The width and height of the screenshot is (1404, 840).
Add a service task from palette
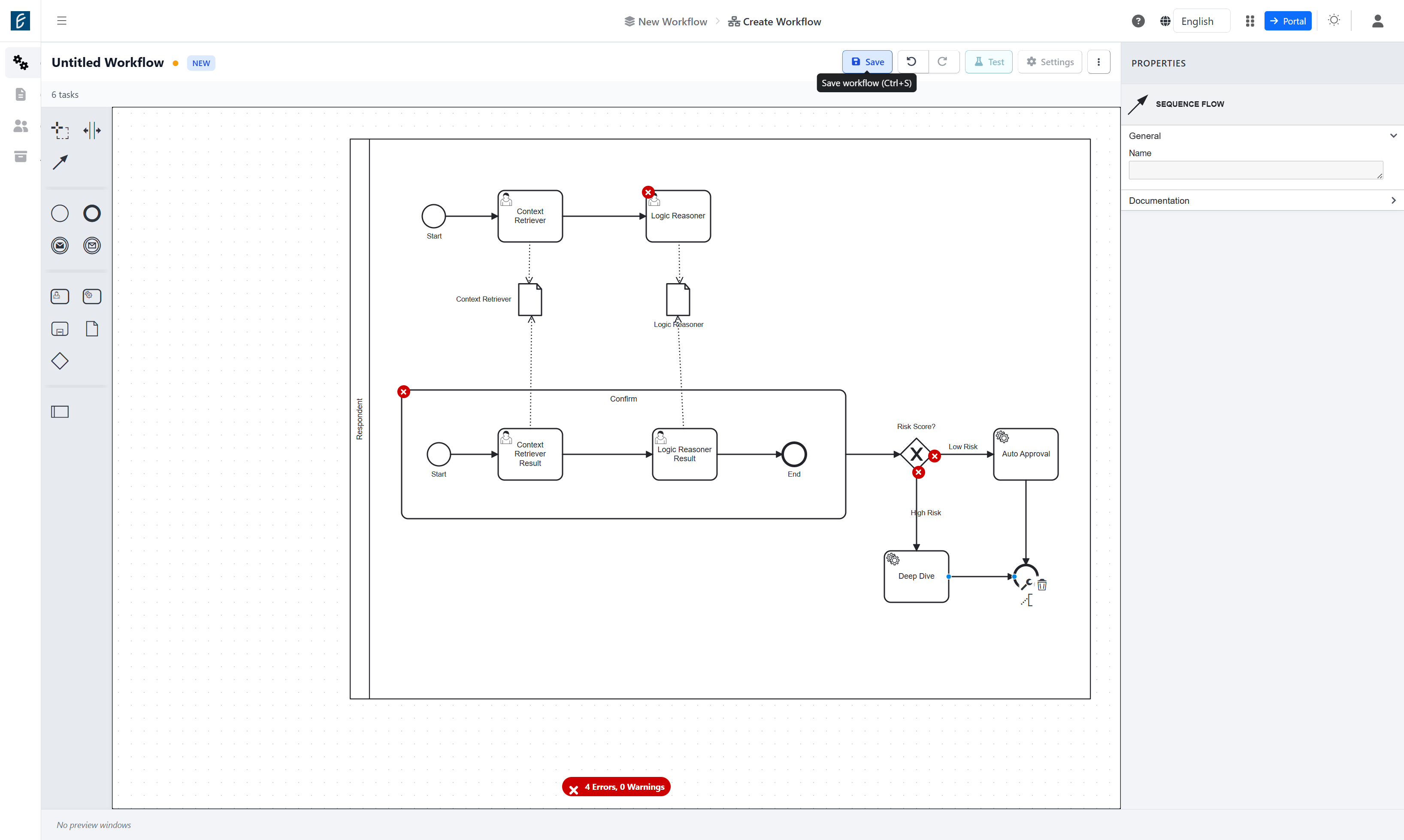tap(92, 296)
